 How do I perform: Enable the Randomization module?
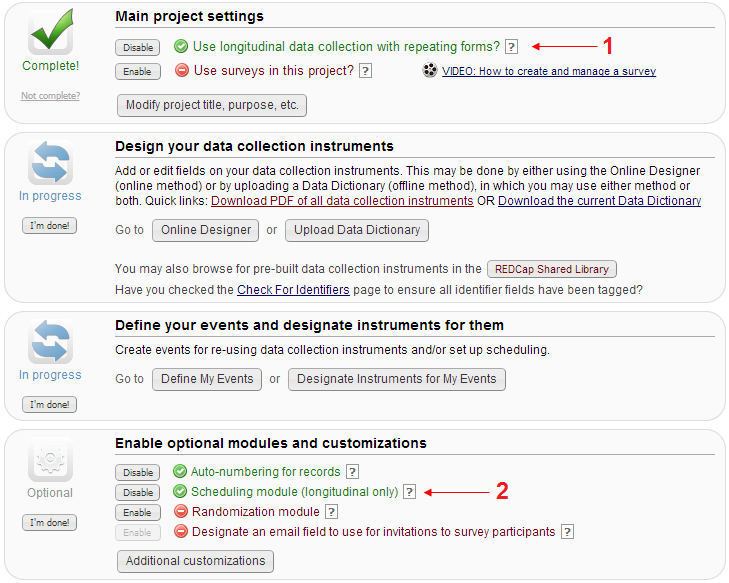pos(137,513)
